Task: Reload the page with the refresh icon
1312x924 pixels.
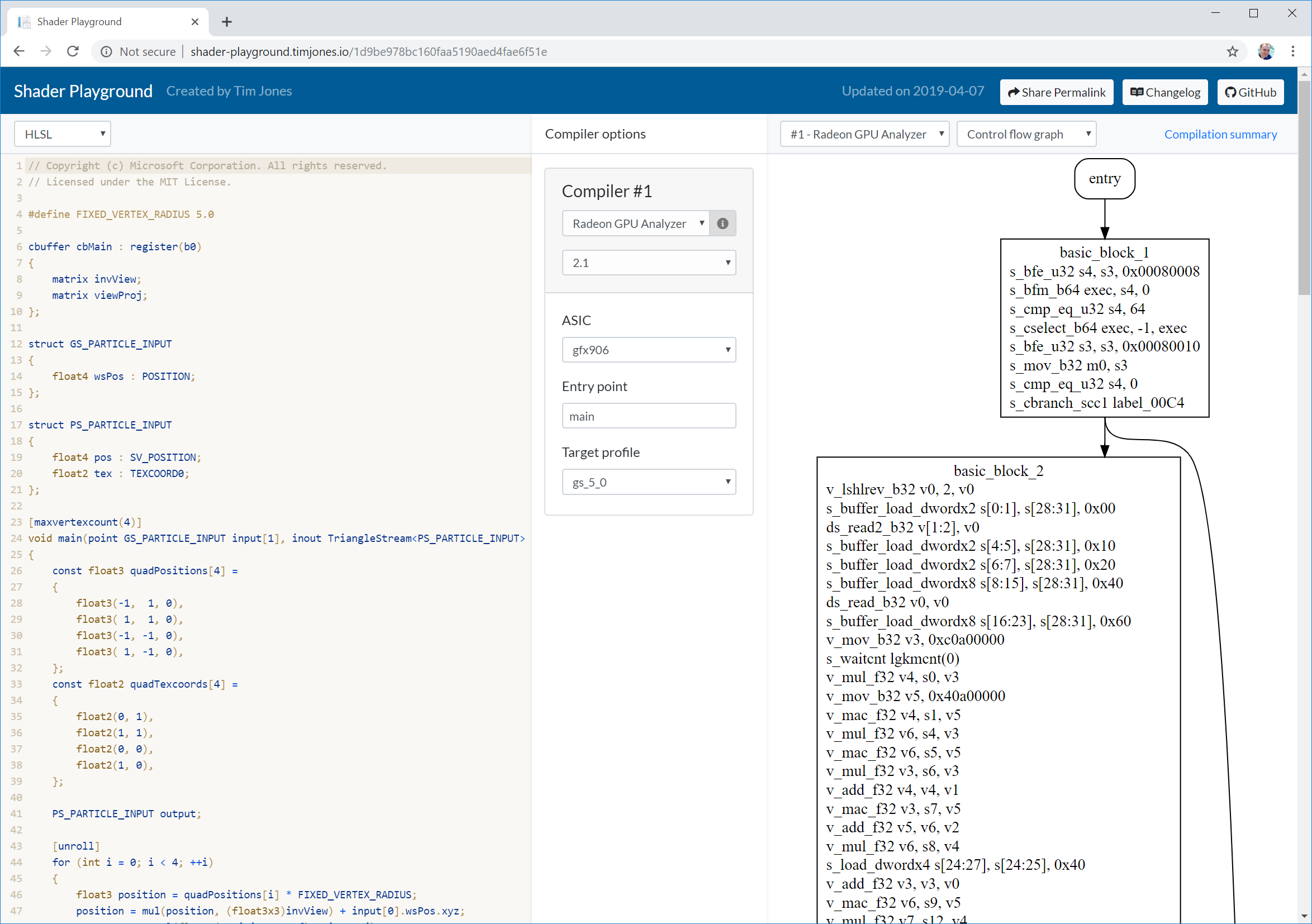Action: coord(73,51)
